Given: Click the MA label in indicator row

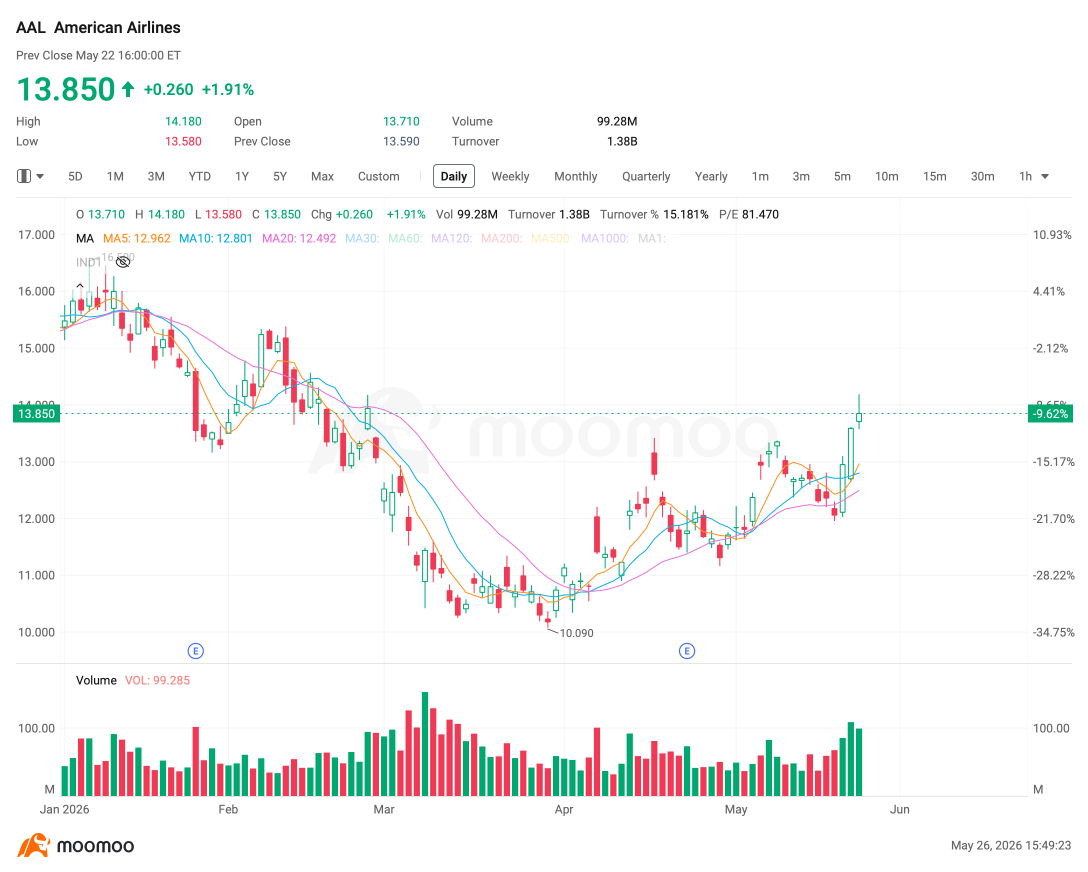Looking at the screenshot, I should [85, 238].
